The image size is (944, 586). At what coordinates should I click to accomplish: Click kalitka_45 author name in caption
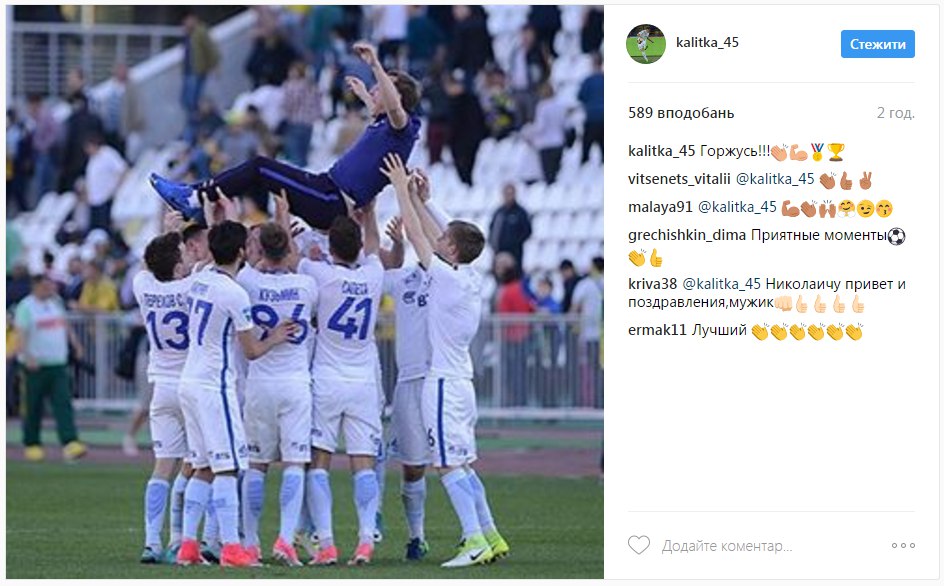(662, 151)
